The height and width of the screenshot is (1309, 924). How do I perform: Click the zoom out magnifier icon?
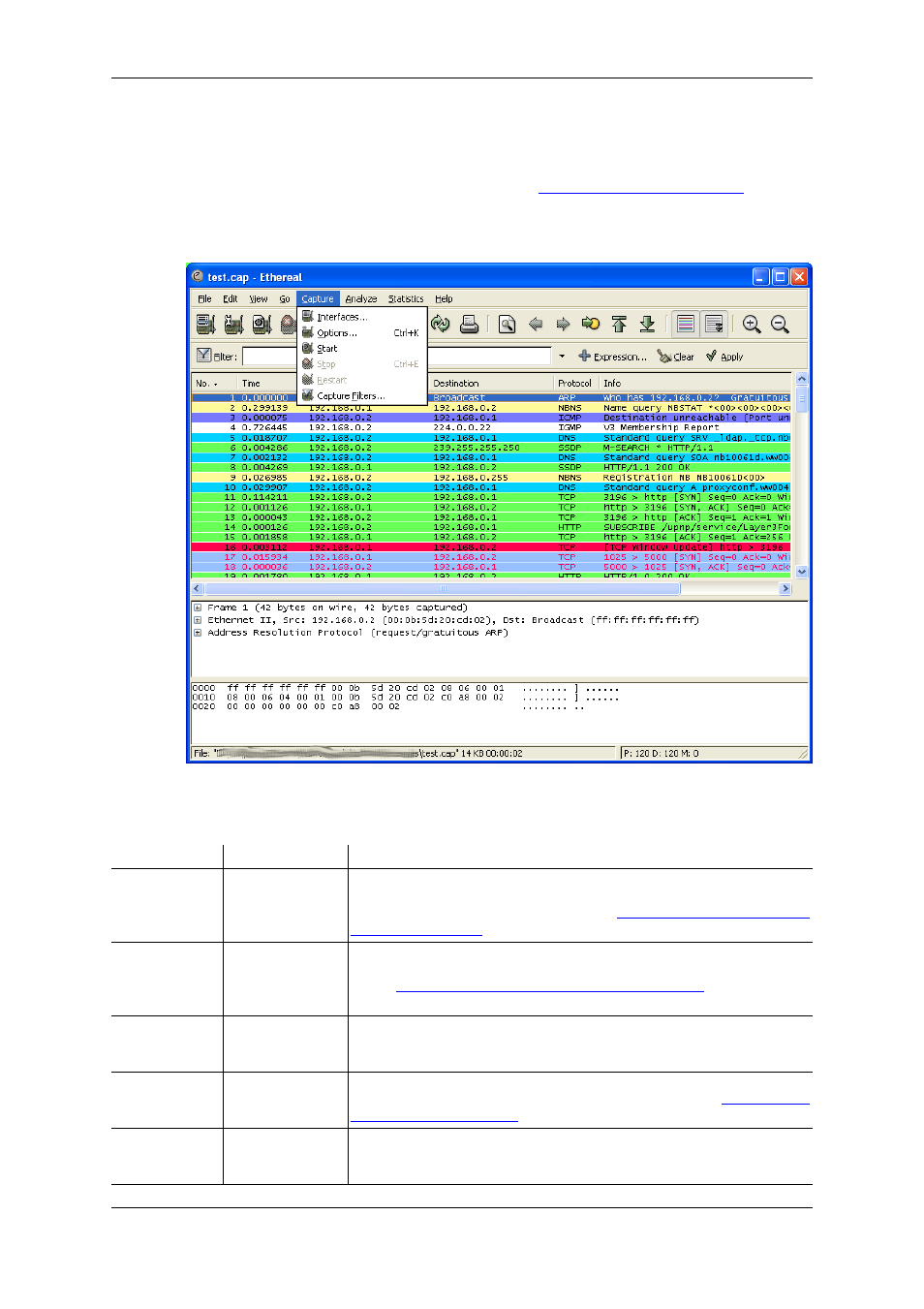(x=780, y=325)
